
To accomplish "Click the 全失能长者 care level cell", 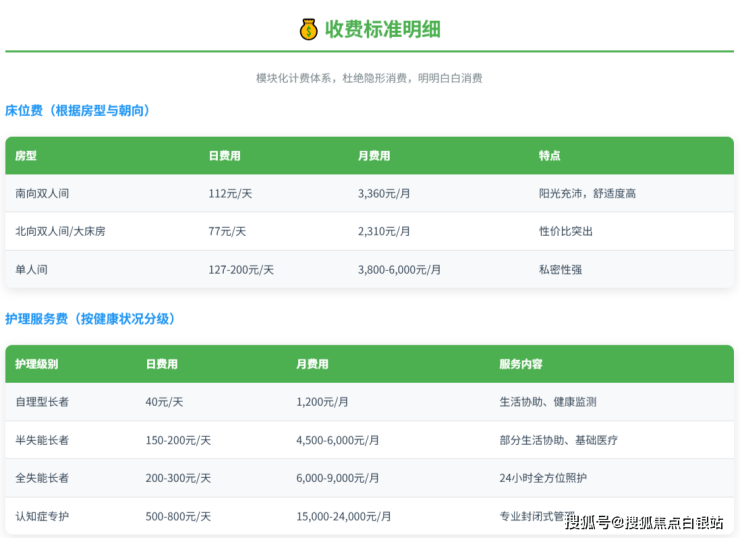I will tap(42, 478).
